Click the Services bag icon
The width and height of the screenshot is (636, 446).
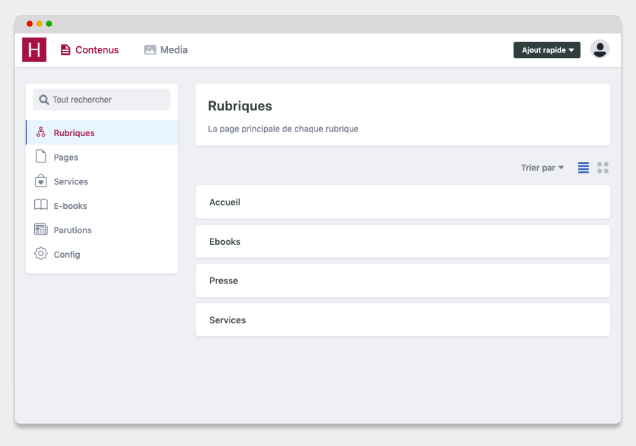pyautogui.click(x=41, y=181)
